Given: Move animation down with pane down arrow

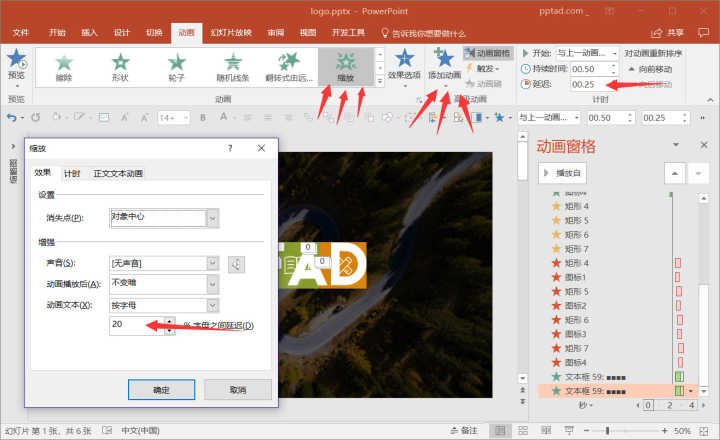Looking at the screenshot, I should point(698,173).
